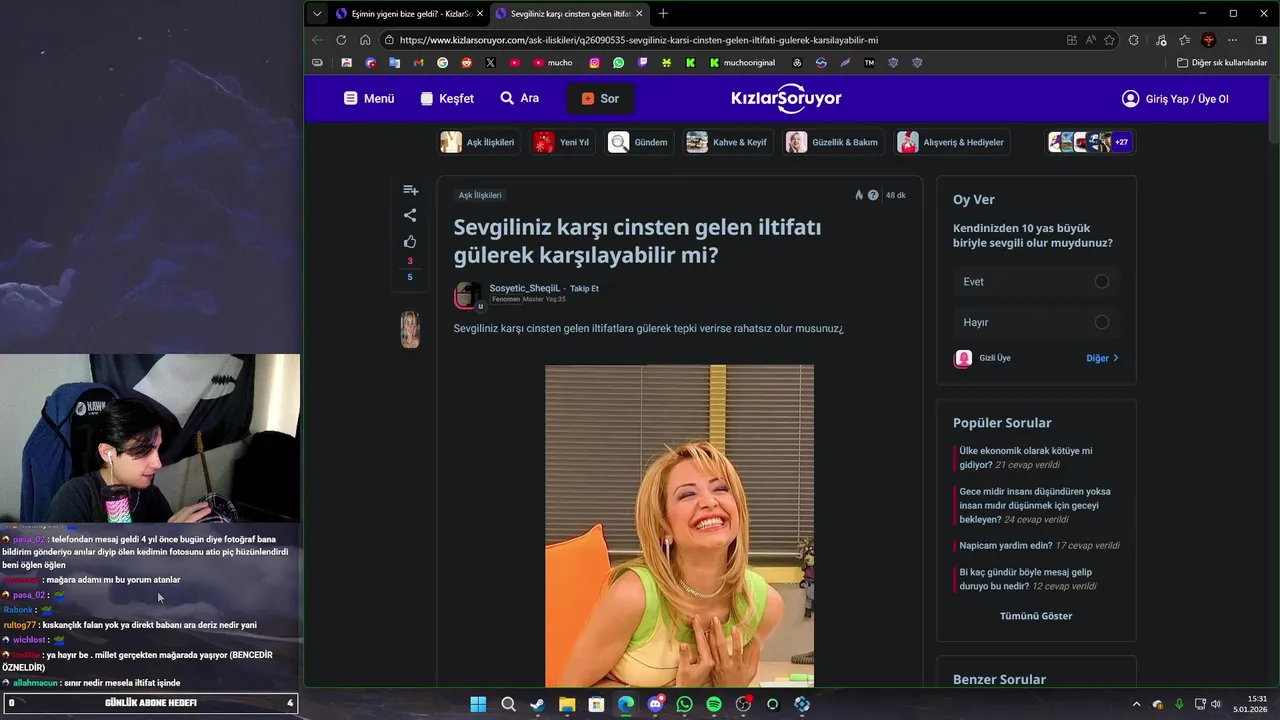
Task: Open the Menü hamburger icon
Action: (350, 98)
